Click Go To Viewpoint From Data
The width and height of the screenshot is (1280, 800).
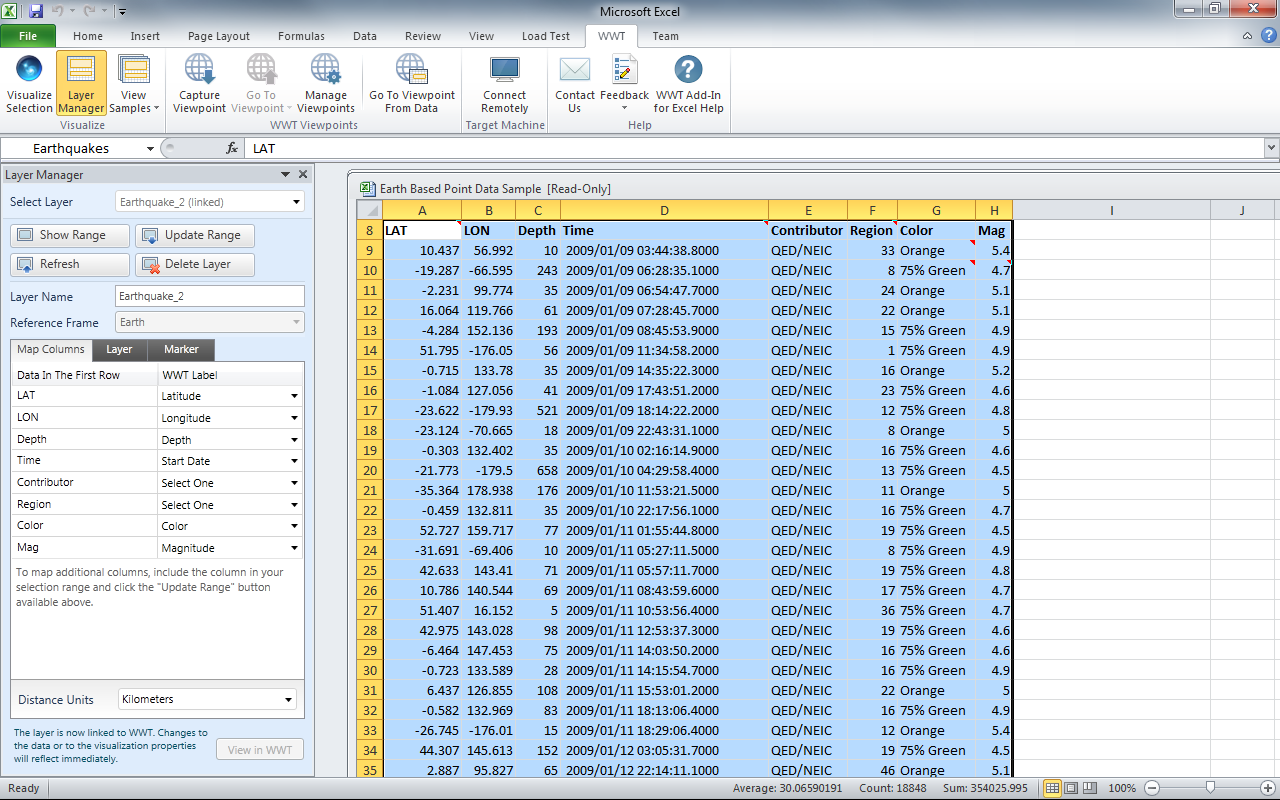click(411, 83)
